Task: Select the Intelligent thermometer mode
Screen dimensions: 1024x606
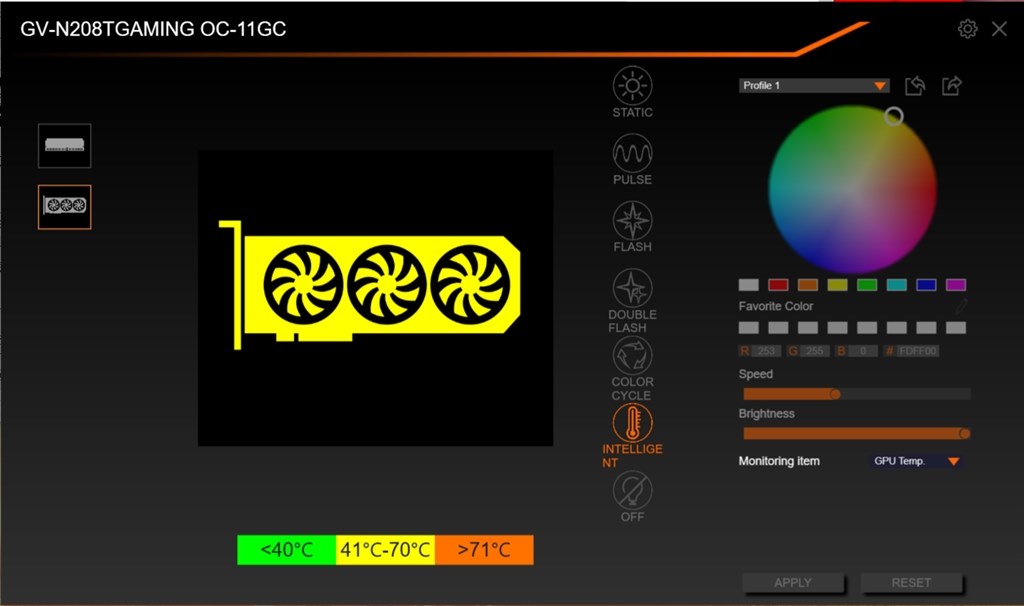Action: click(x=632, y=423)
